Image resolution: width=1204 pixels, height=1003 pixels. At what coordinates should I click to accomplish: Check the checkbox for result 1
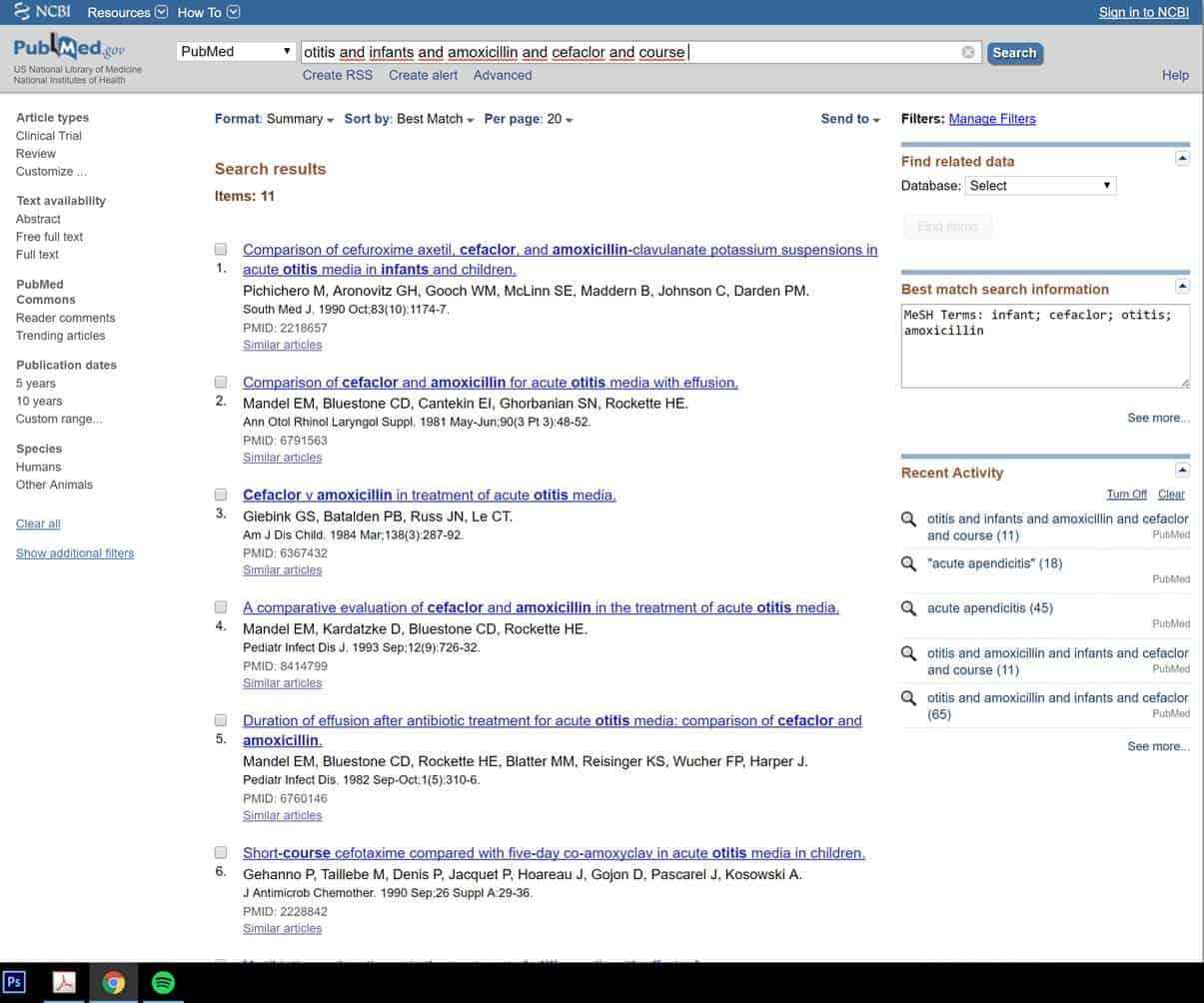(x=221, y=248)
